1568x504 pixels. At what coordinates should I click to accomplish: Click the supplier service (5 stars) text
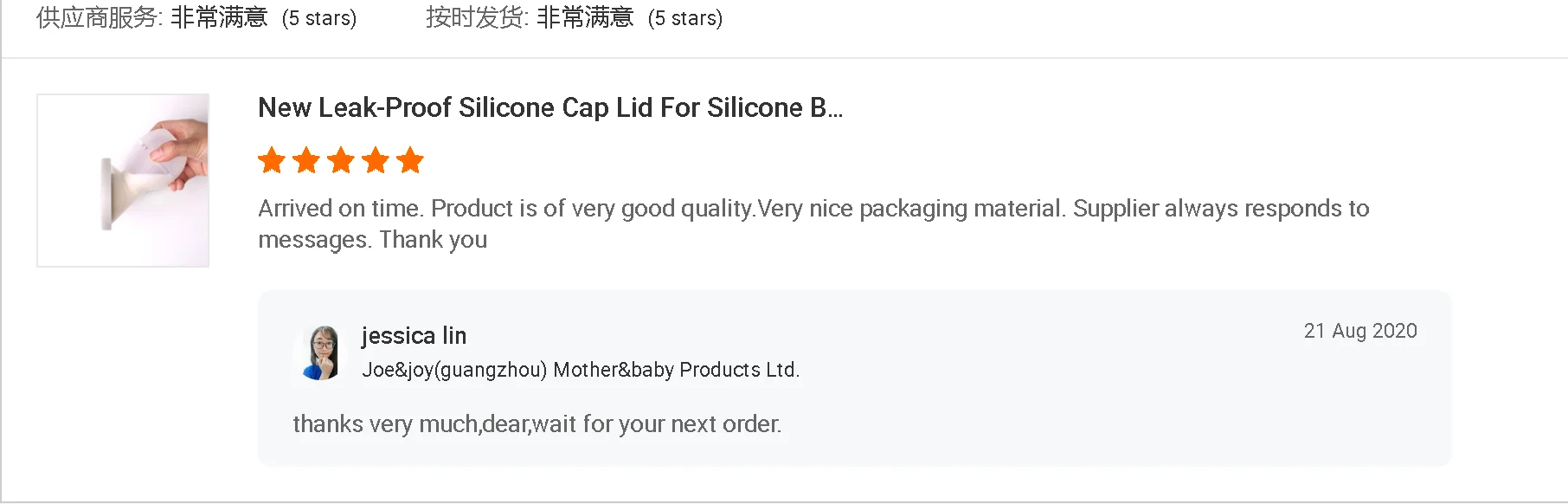(x=319, y=18)
